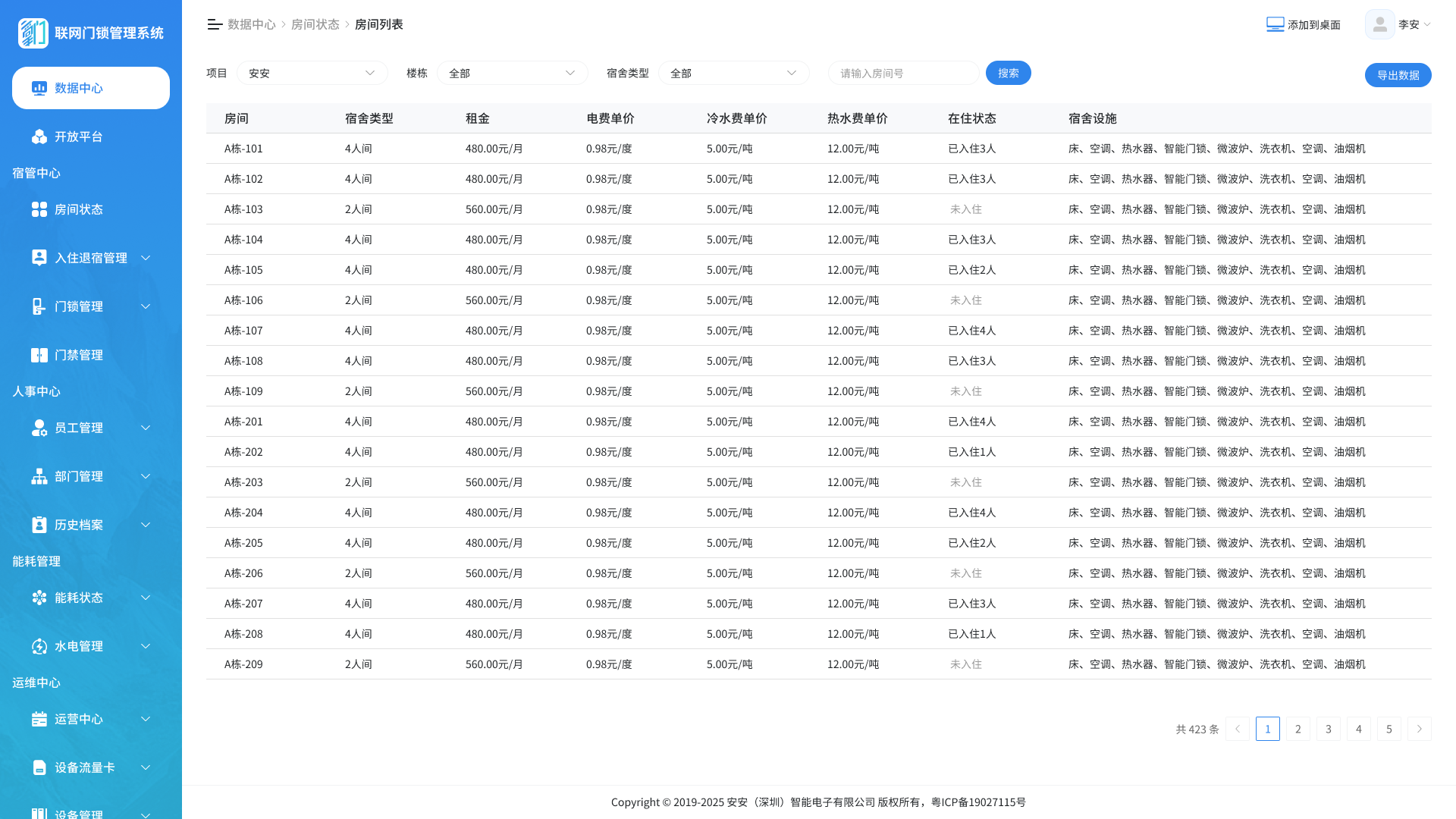Click the 导出数据 button

1398,75
